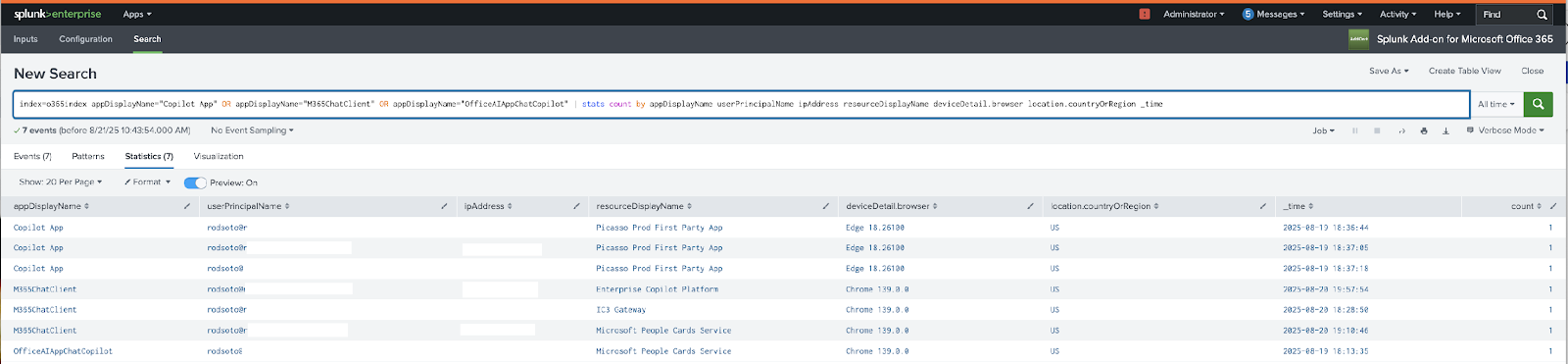1568x364 pixels.
Task: Open the Configuration nav item
Action: pos(85,39)
